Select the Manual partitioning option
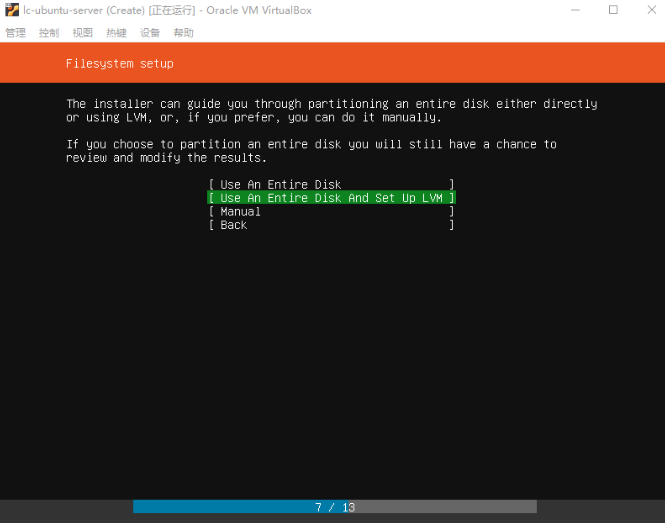Image resolution: width=665 pixels, height=523 pixels. [331, 211]
